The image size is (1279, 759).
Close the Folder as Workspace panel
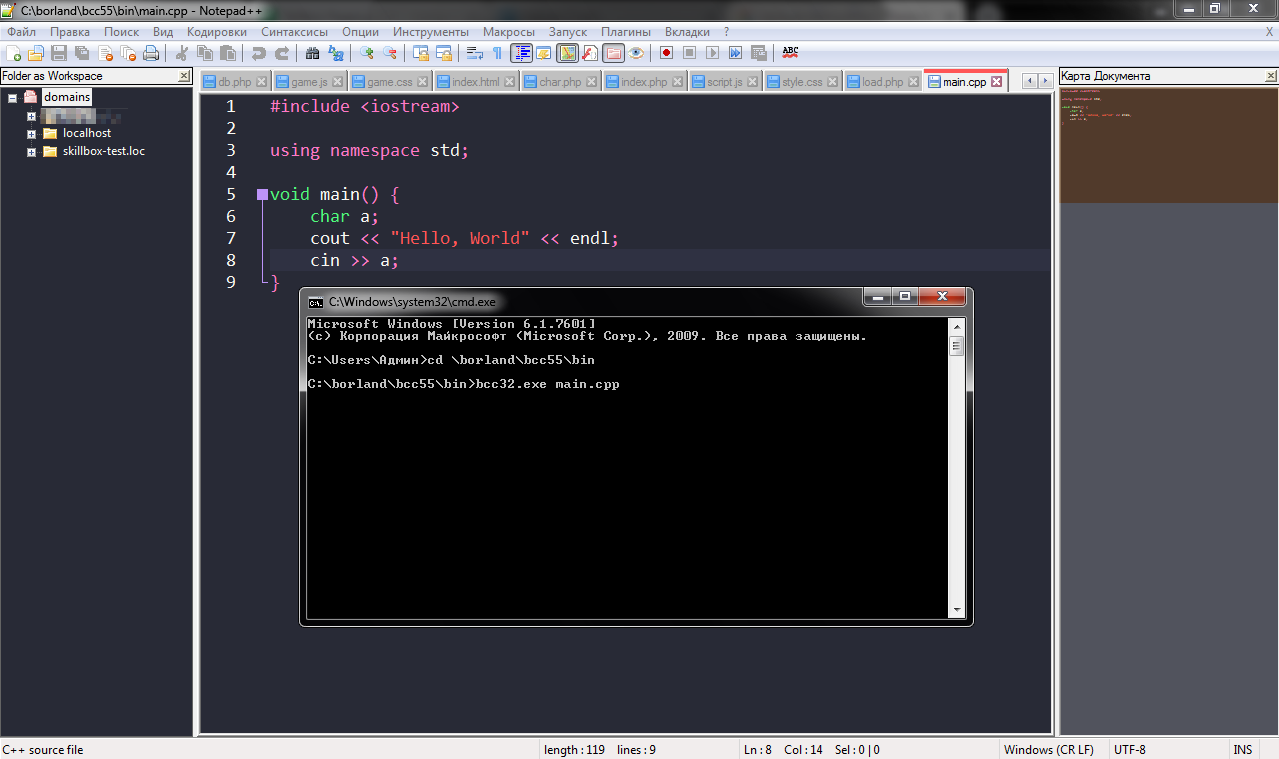184,76
